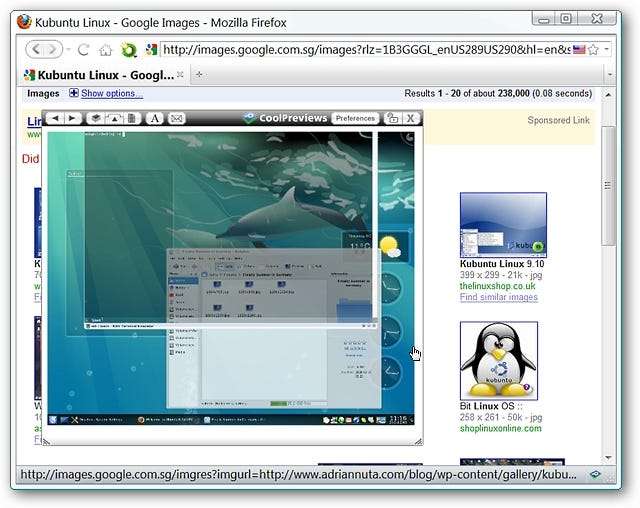Click the Find similar images link
The image size is (640, 508).
click(498, 297)
